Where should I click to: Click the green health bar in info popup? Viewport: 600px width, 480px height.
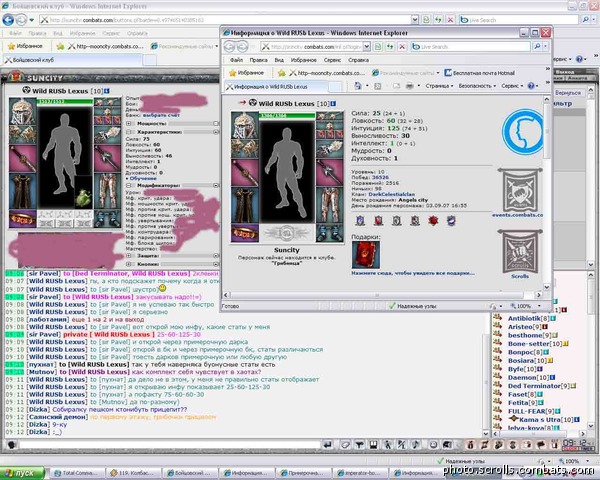point(287,116)
